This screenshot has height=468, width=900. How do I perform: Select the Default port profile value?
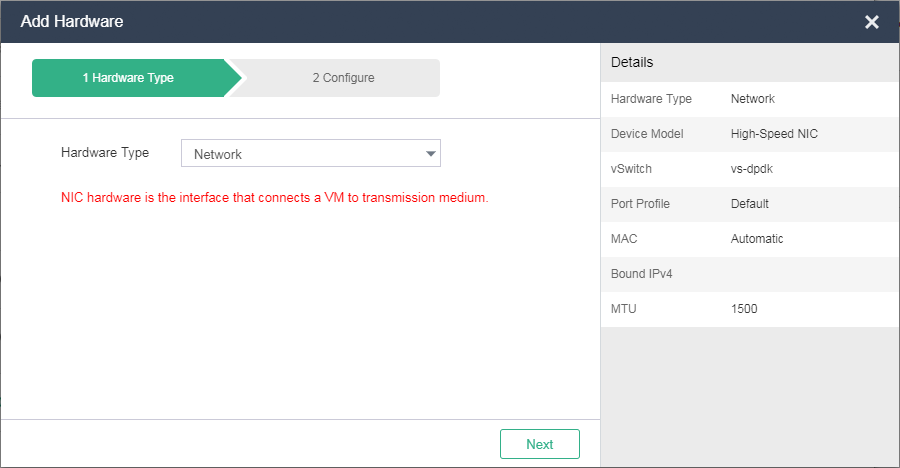click(x=750, y=204)
